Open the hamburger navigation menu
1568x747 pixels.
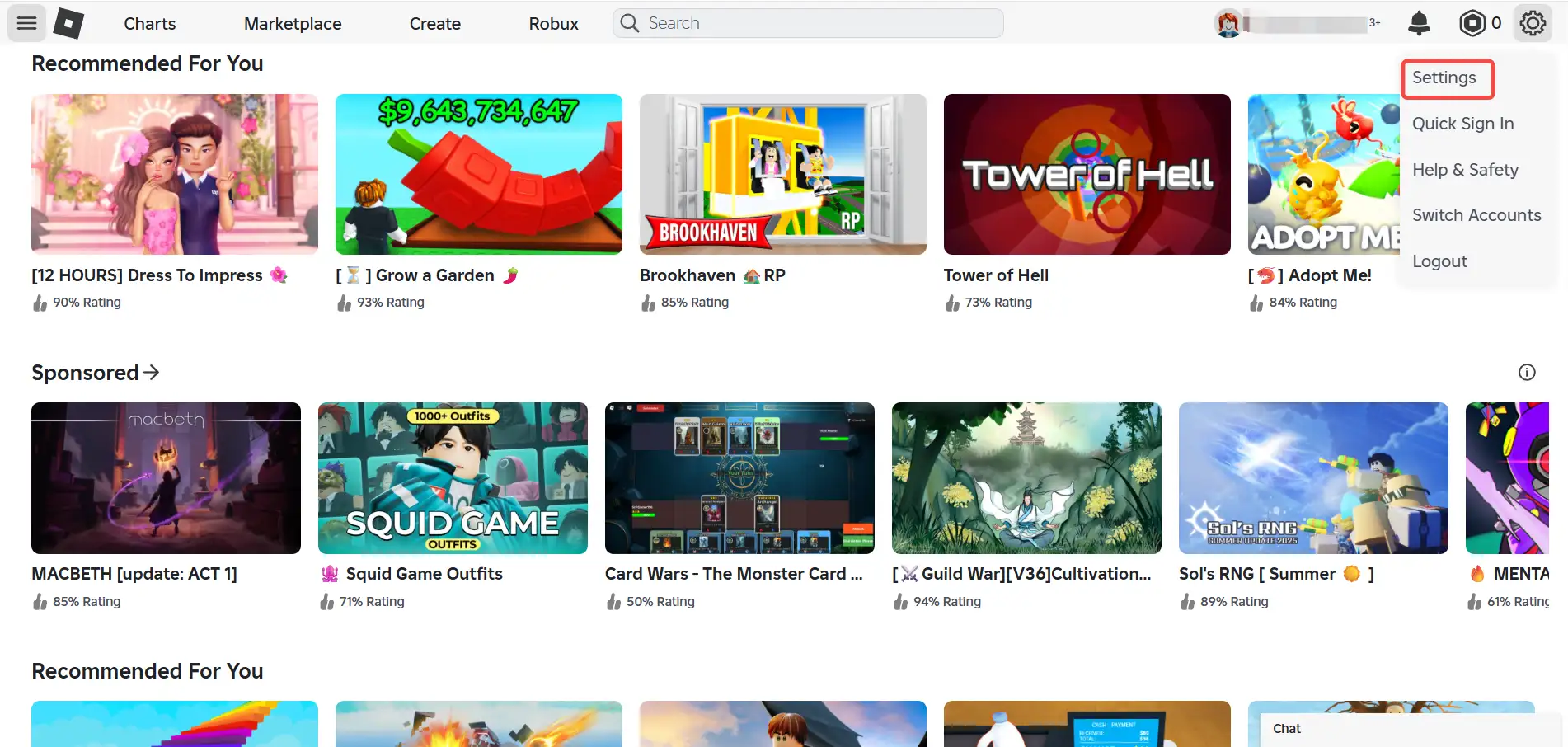click(26, 23)
